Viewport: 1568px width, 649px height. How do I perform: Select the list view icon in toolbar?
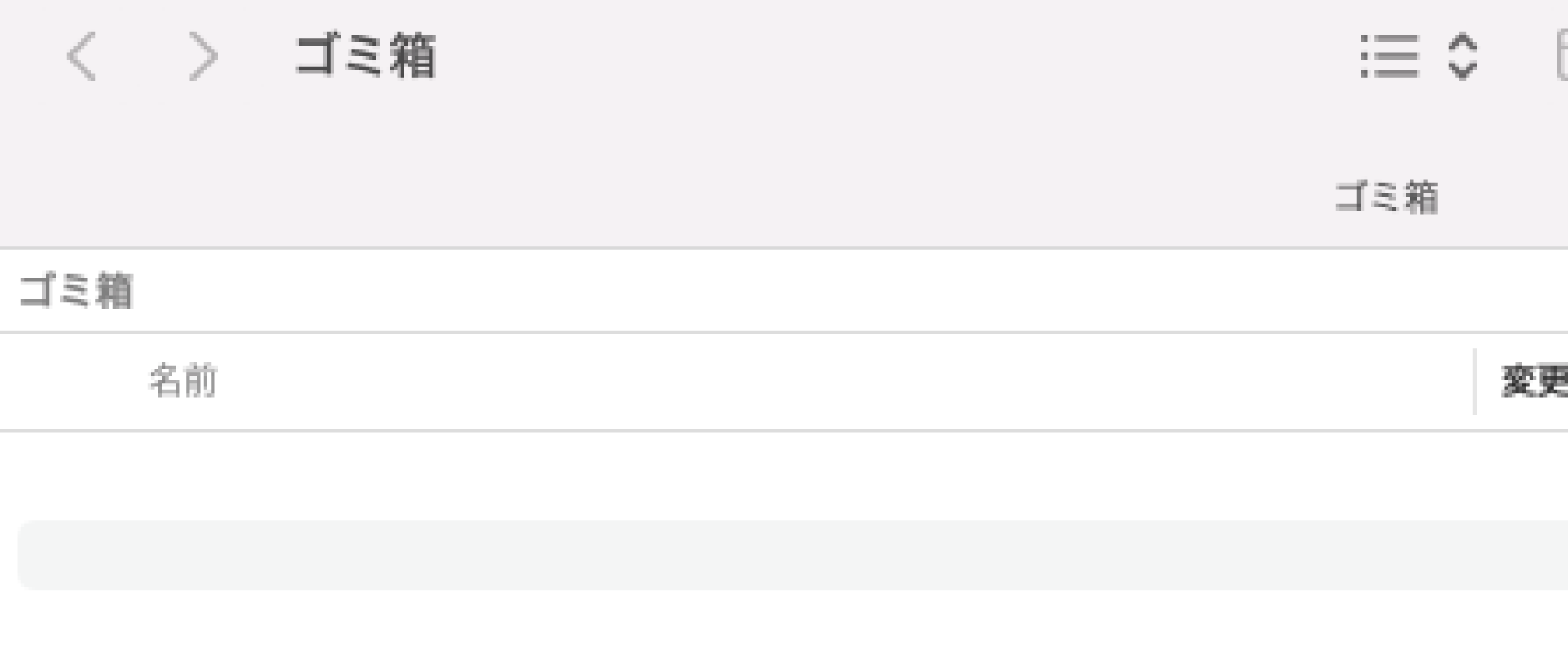coord(1389,56)
